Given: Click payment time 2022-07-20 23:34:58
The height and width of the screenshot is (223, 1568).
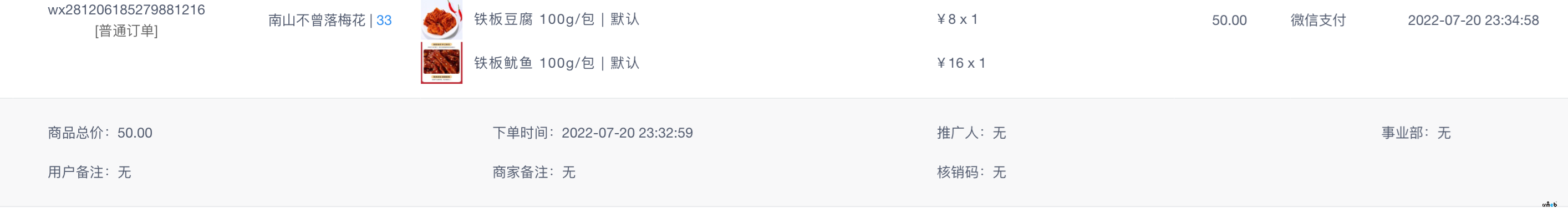Looking at the screenshot, I should click(x=1473, y=20).
